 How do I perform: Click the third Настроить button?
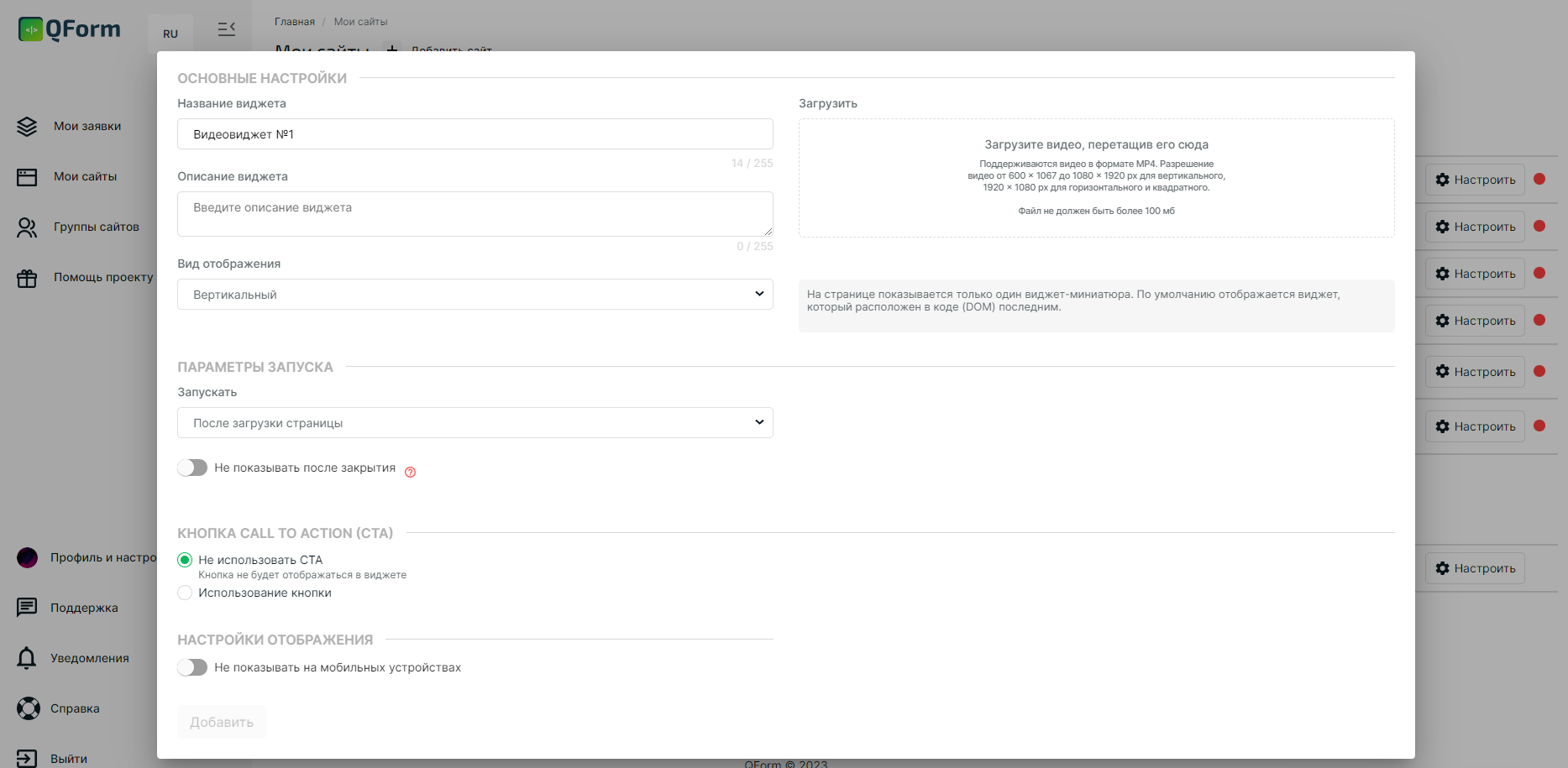[1475, 274]
